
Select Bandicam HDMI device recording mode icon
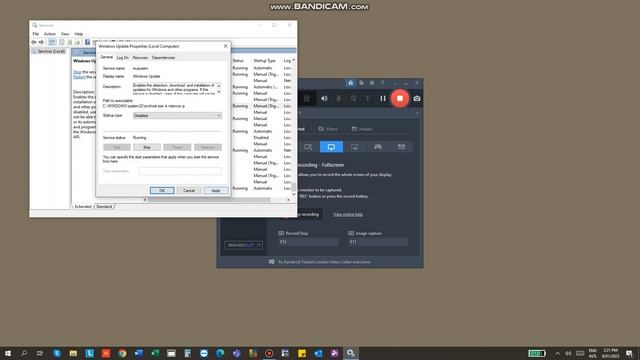pyautogui.click(x=401, y=147)
